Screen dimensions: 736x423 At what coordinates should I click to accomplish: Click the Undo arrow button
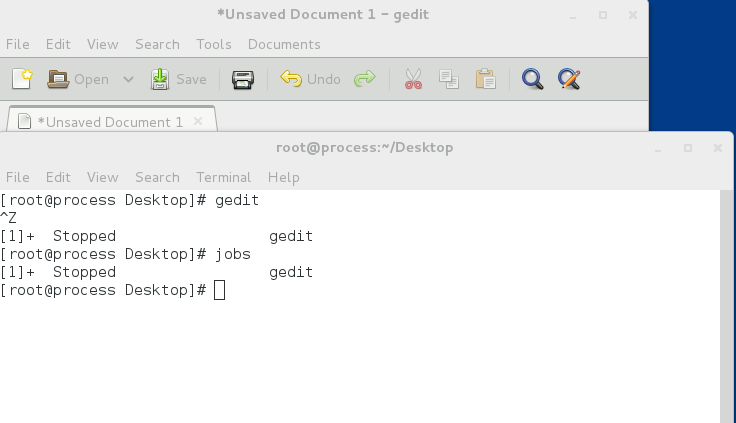291,79
